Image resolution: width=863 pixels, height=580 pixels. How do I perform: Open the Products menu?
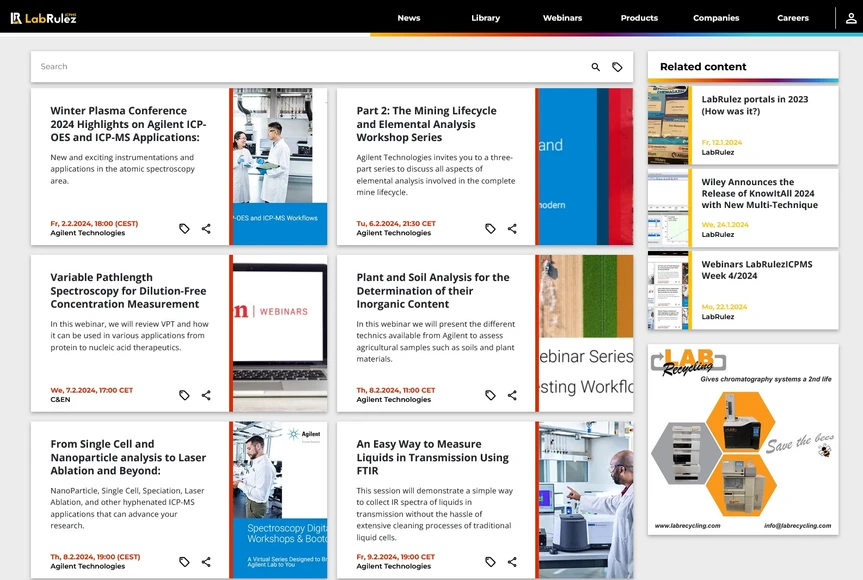[x=639, y=18]
